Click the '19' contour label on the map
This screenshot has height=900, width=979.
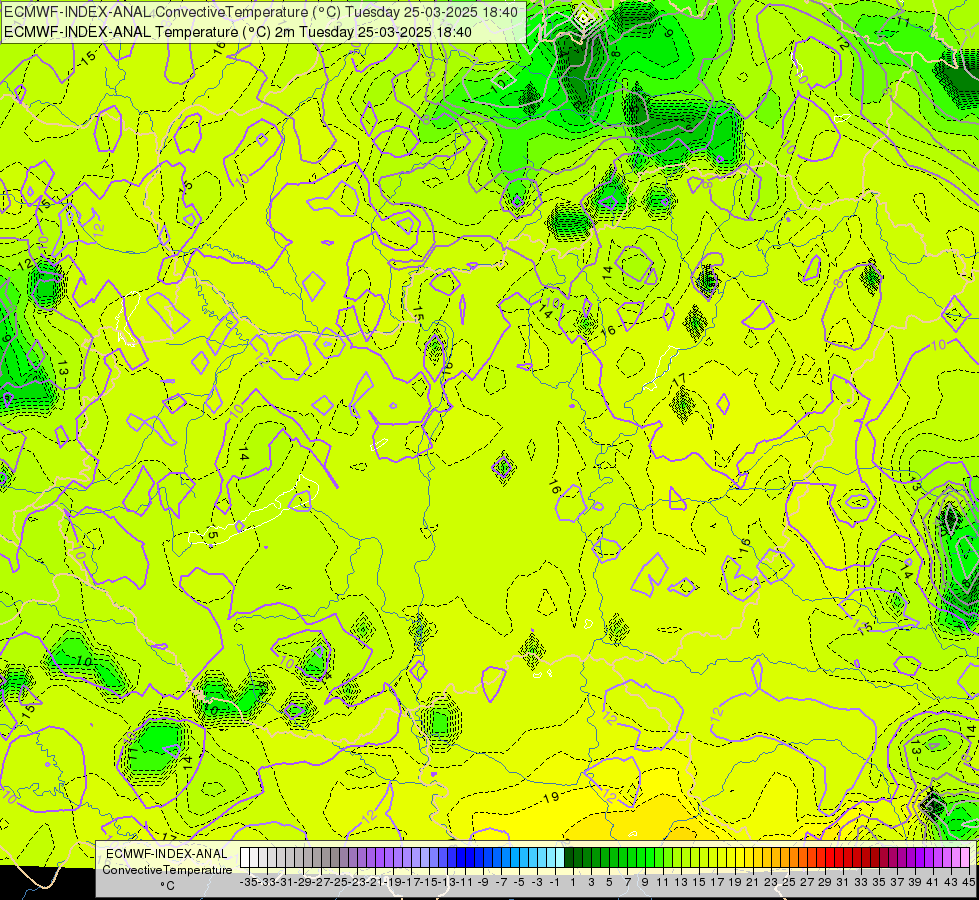coord(551,797)
